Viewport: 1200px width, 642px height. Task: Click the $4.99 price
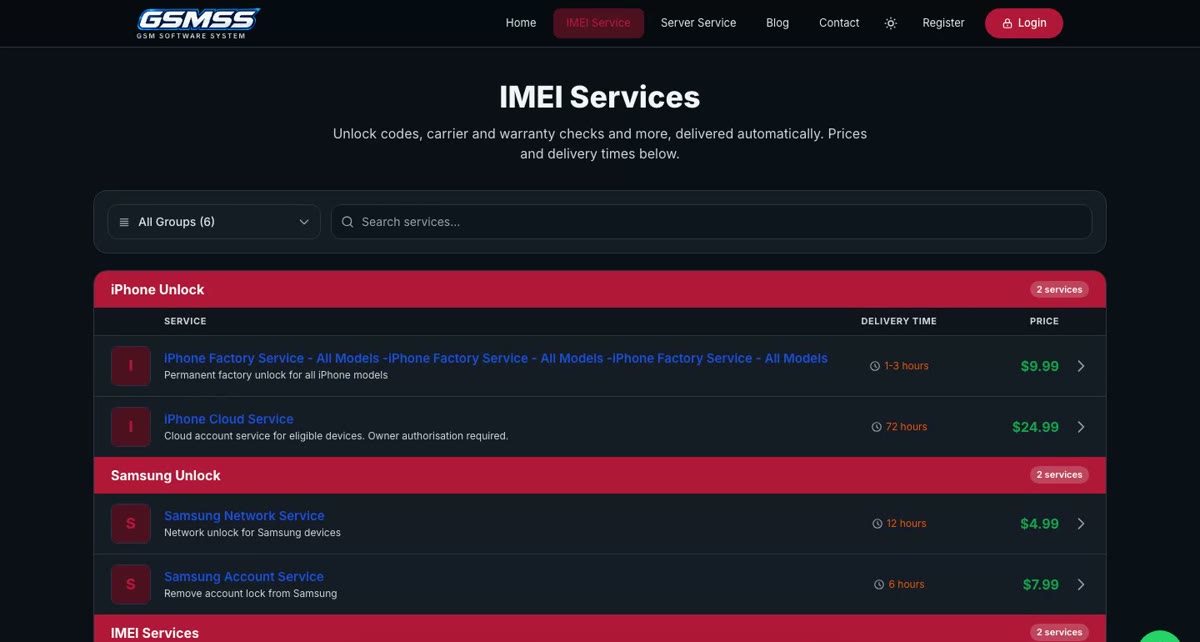click(x=1039, y=524)
